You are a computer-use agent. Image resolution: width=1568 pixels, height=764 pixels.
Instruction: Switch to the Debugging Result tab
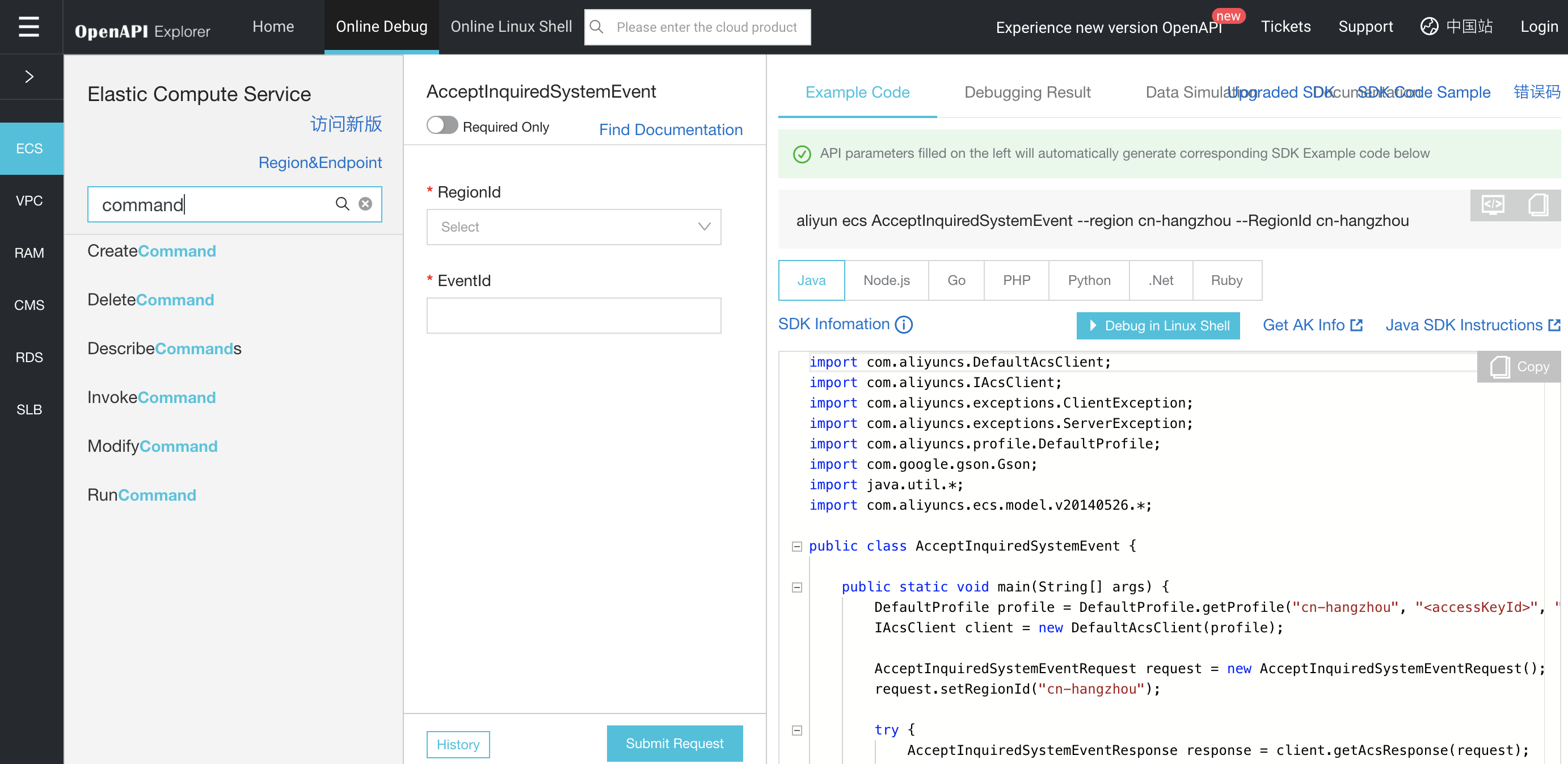1027,93
